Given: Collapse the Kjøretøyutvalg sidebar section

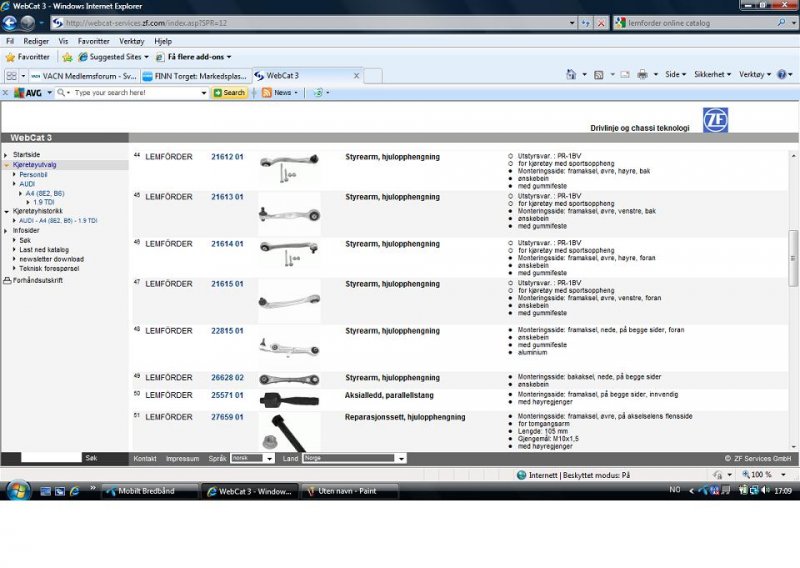Looking at the screenshot, I should (x=6, y=164).
